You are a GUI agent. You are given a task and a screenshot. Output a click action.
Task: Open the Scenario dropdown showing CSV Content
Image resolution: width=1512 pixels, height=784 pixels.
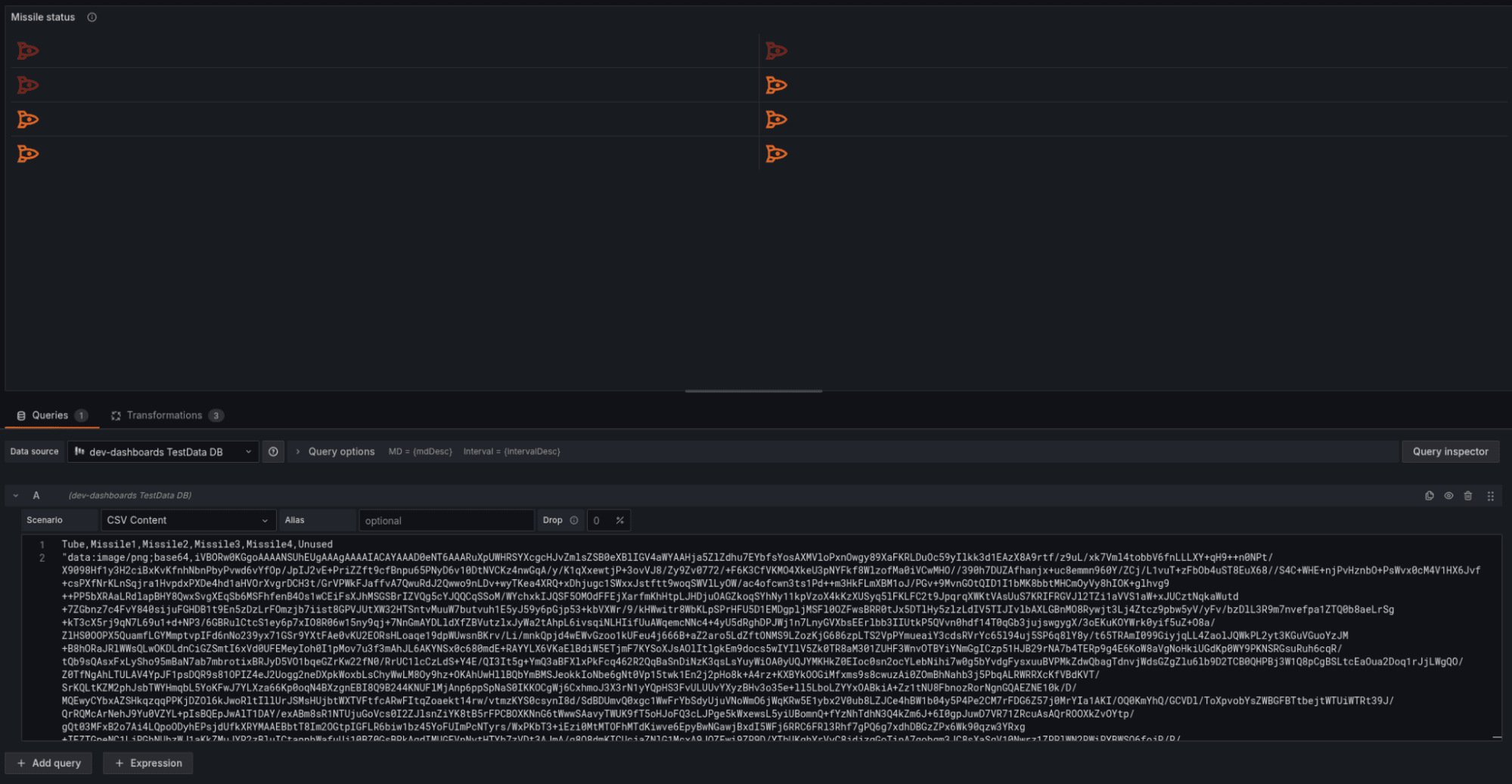coord(186,520)
